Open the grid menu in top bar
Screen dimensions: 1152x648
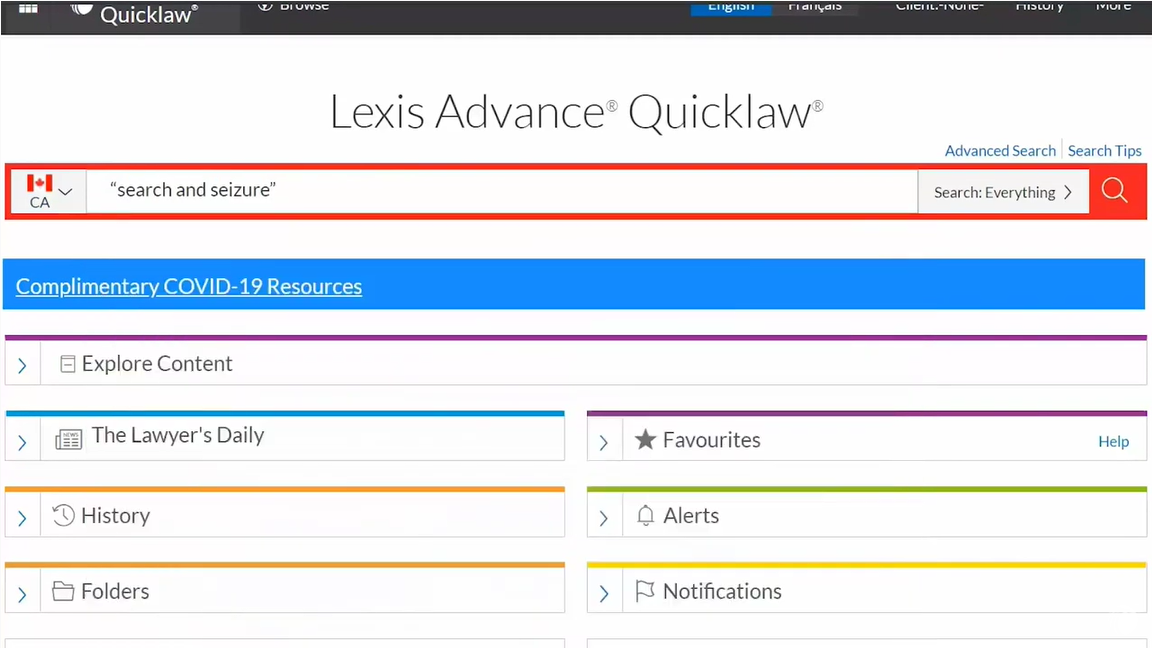pyautogui.click(x=28, y=8)
